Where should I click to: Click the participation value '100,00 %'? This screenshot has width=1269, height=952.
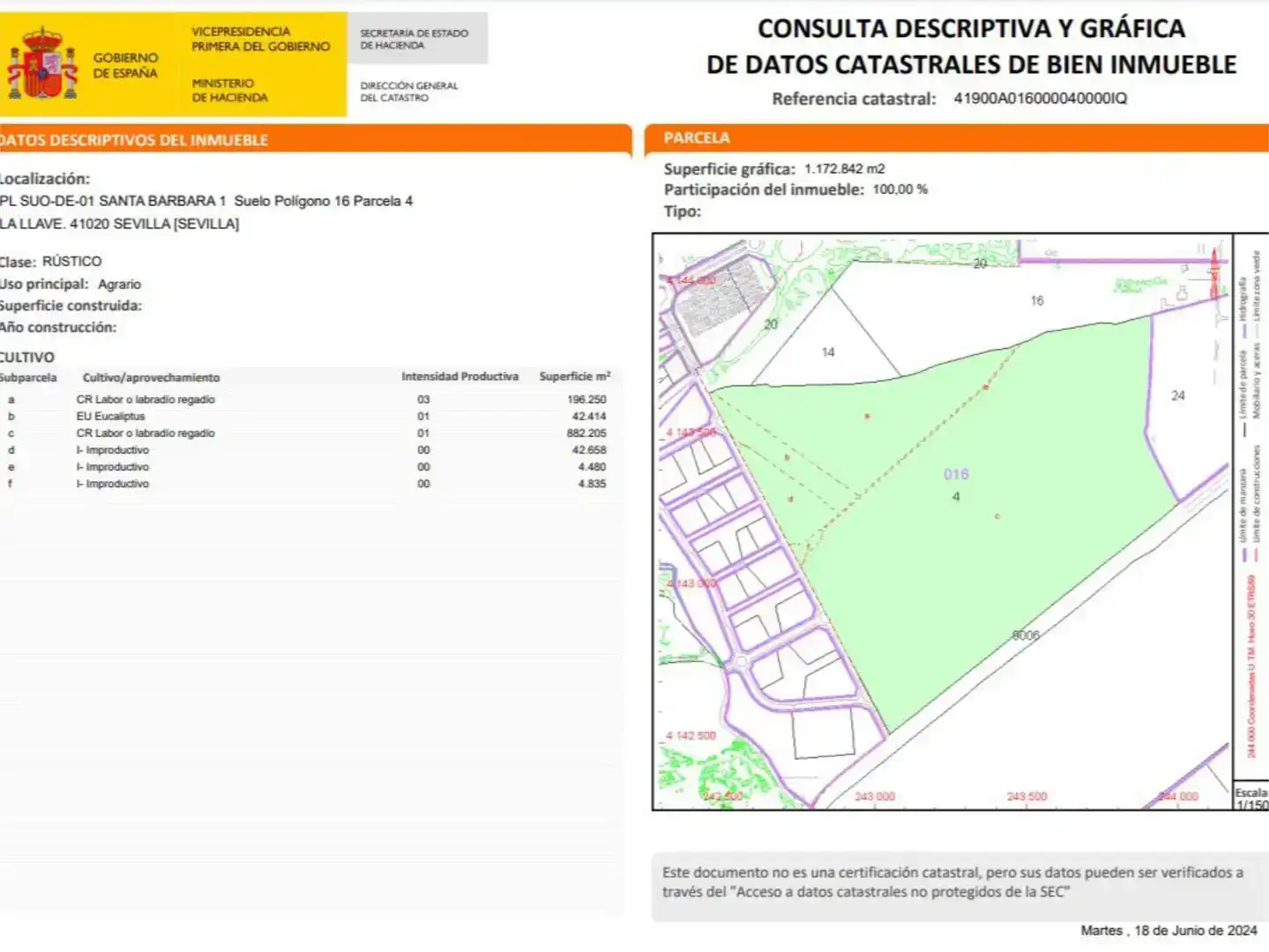(899, 190)
